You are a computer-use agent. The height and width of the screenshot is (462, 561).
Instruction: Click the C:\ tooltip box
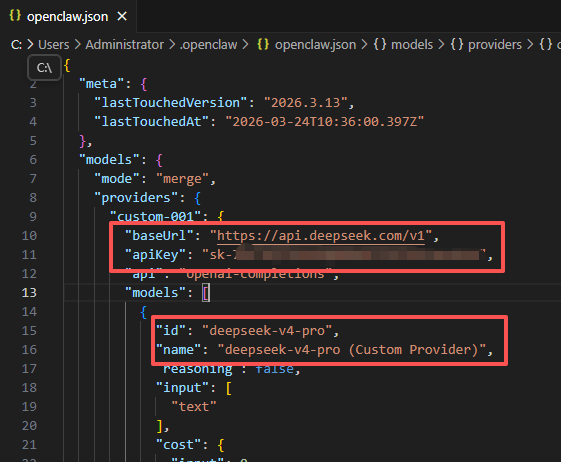pos(44,67)
